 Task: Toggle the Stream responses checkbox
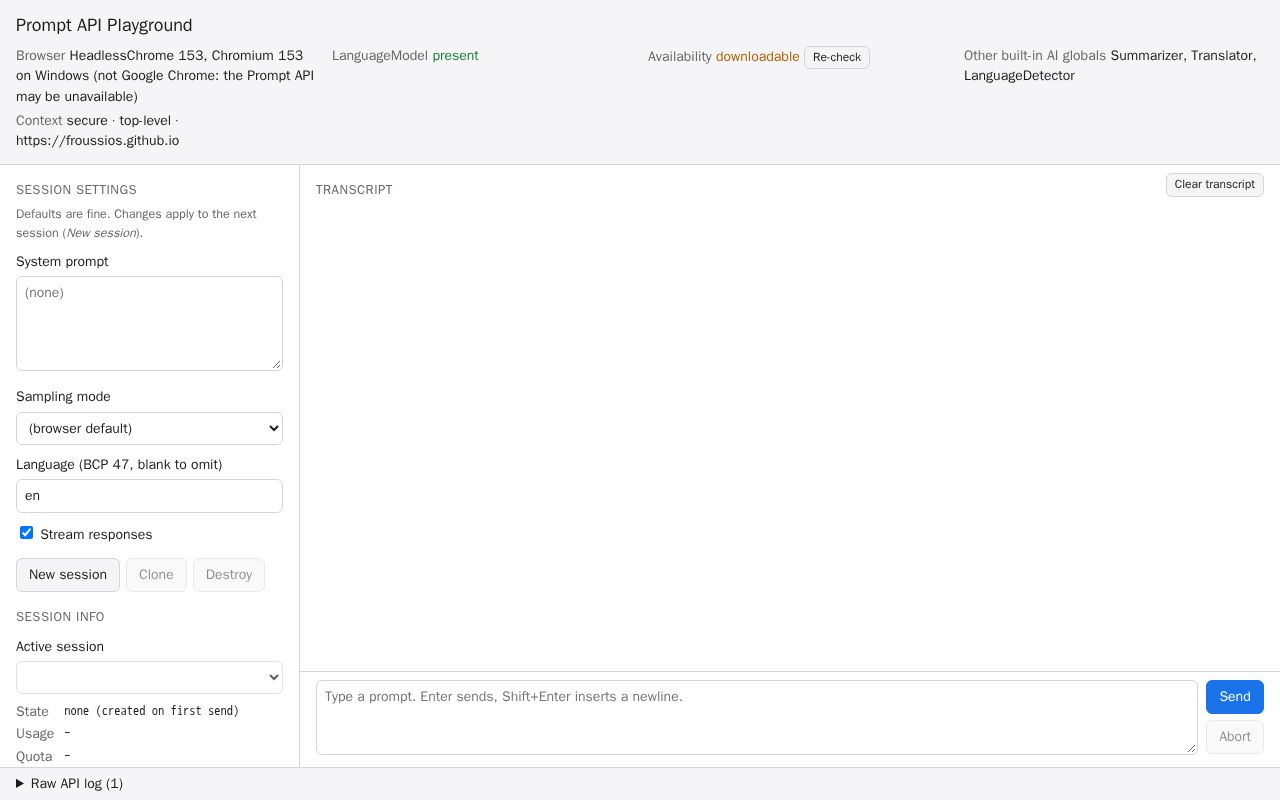[x=27, y=533]
